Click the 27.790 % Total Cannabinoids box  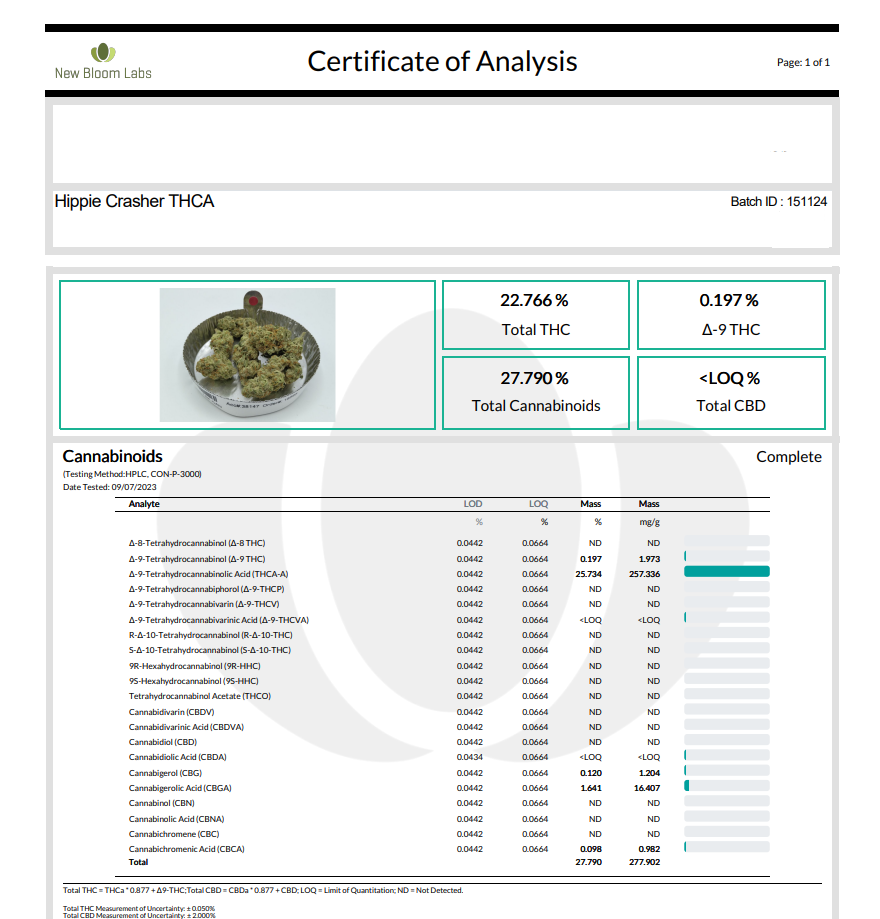coord(536,393)
